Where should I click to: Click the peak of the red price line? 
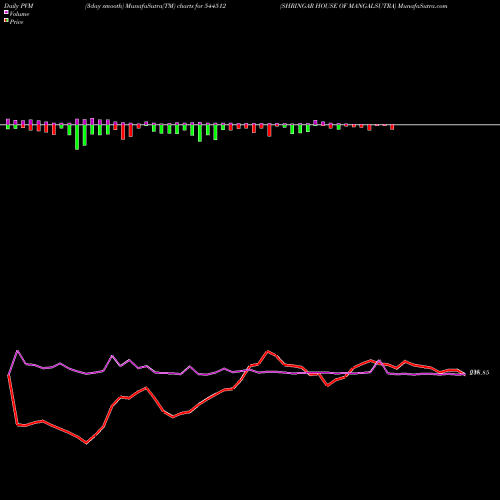pyautogui.click(x=268, y=351)
